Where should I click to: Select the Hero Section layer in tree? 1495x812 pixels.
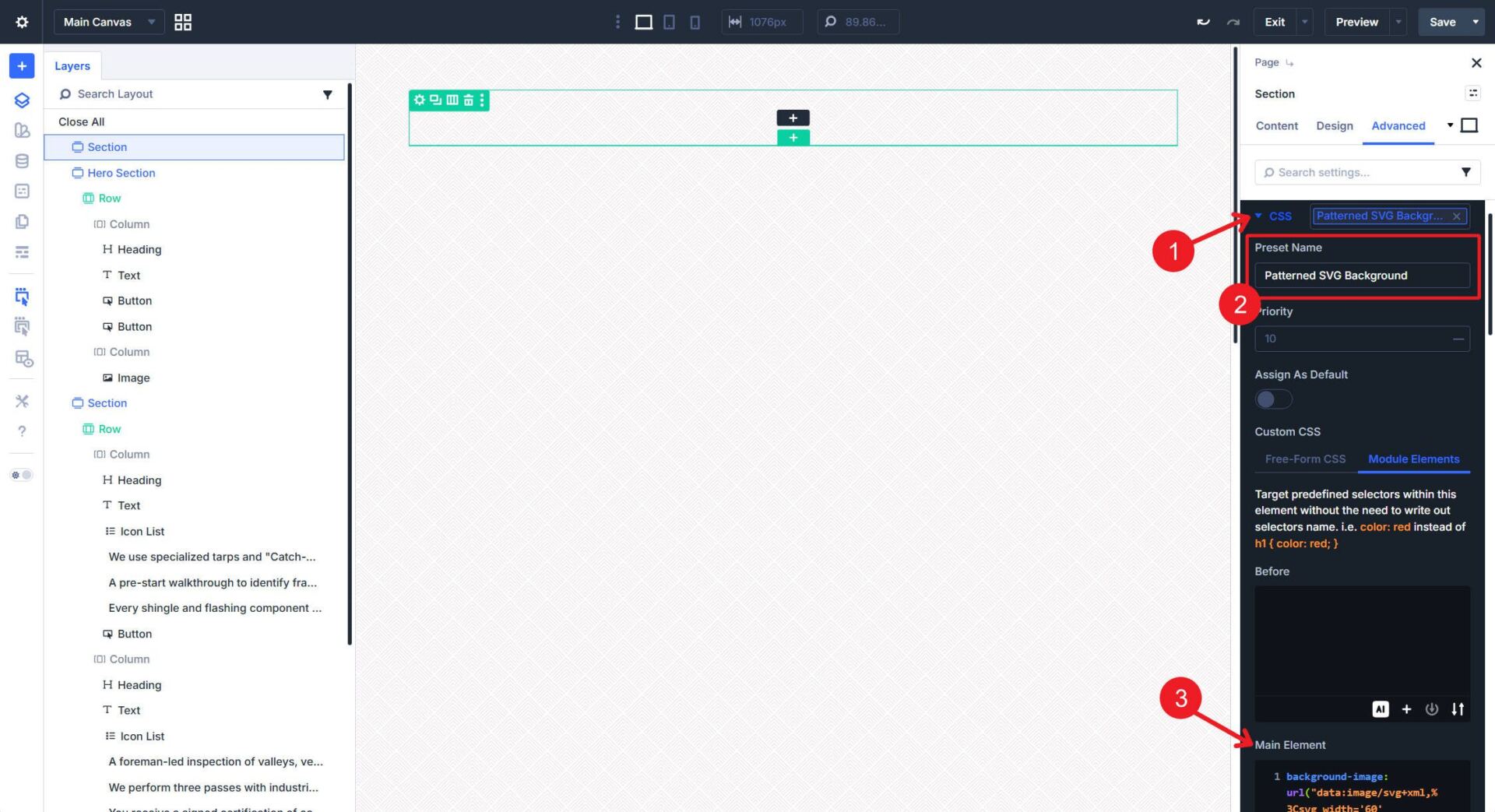[x=121, y=173]
